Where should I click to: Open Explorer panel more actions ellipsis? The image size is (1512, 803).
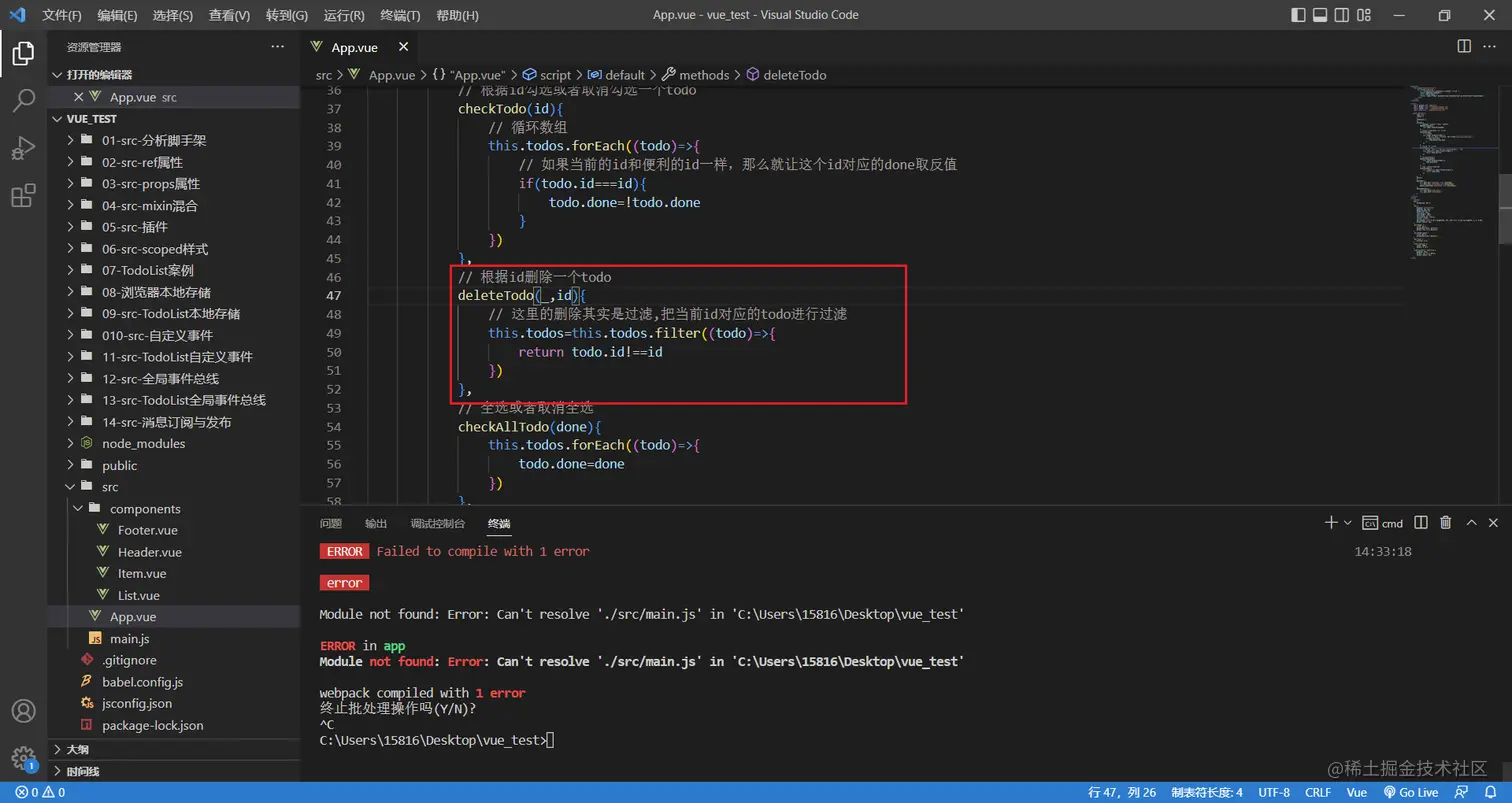pyautogui.click(x=278, y=47)
